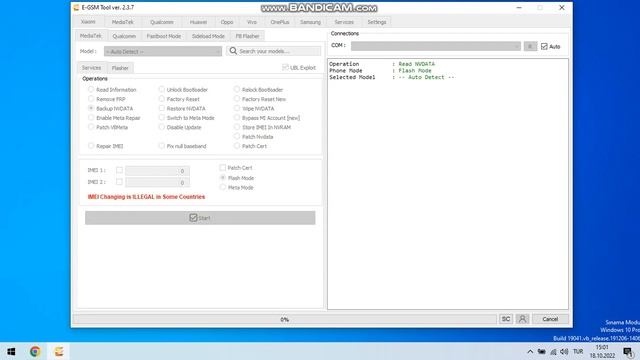Enable the IMEI 2 checkbox
The height and width of the screenshot is (360, 640).
tap(119, 182)
